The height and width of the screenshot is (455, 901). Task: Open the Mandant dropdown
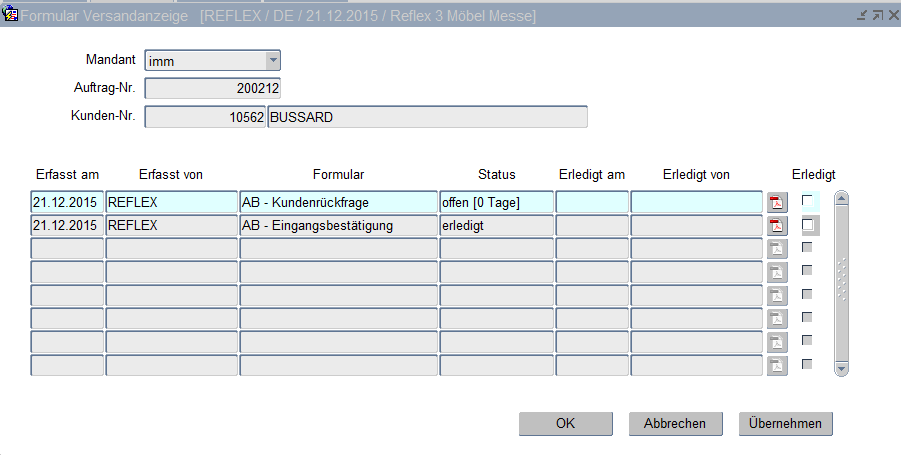pyautogui.click(x=273, y=61)
